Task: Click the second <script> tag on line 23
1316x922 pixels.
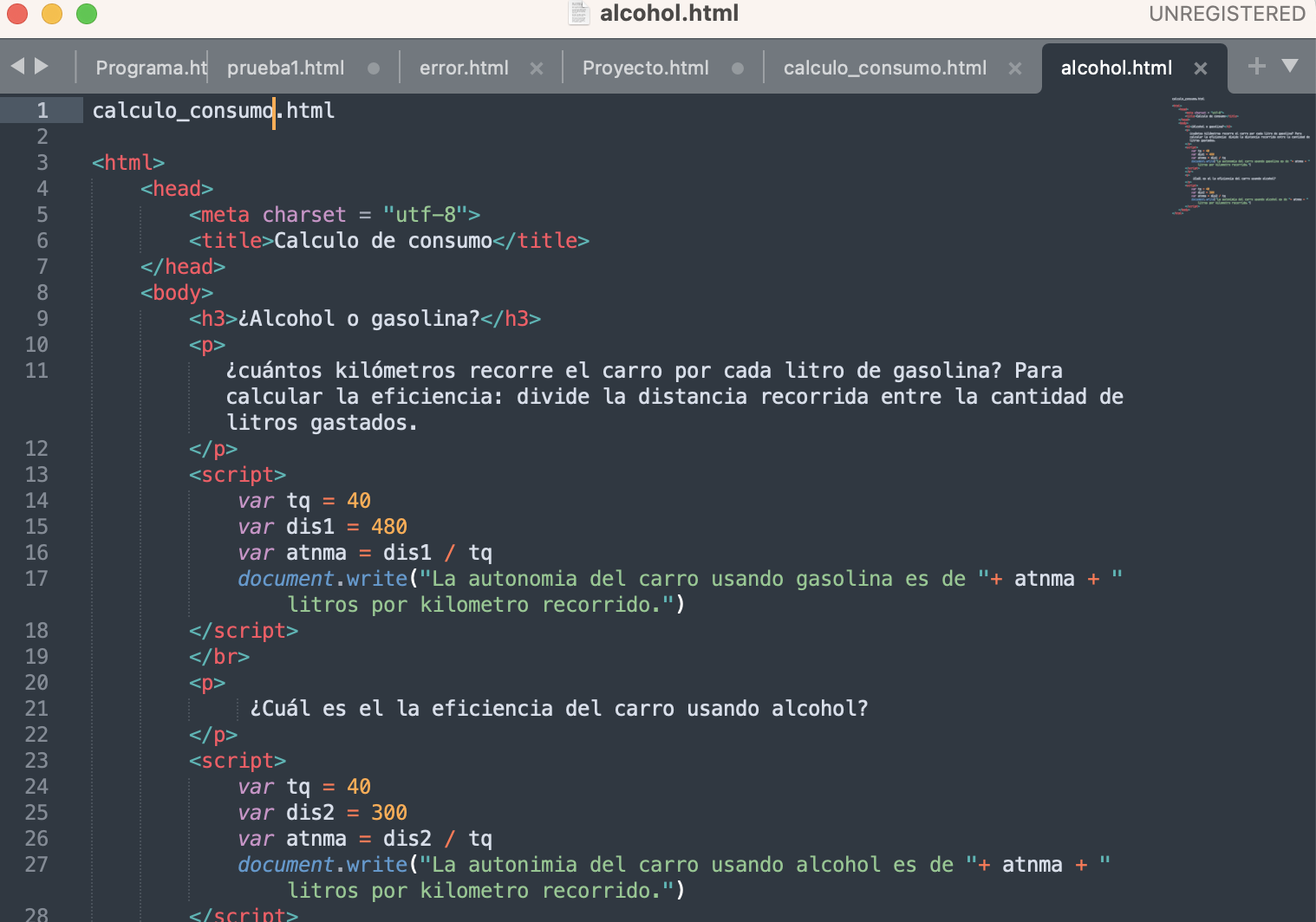Action: [238, 760]
